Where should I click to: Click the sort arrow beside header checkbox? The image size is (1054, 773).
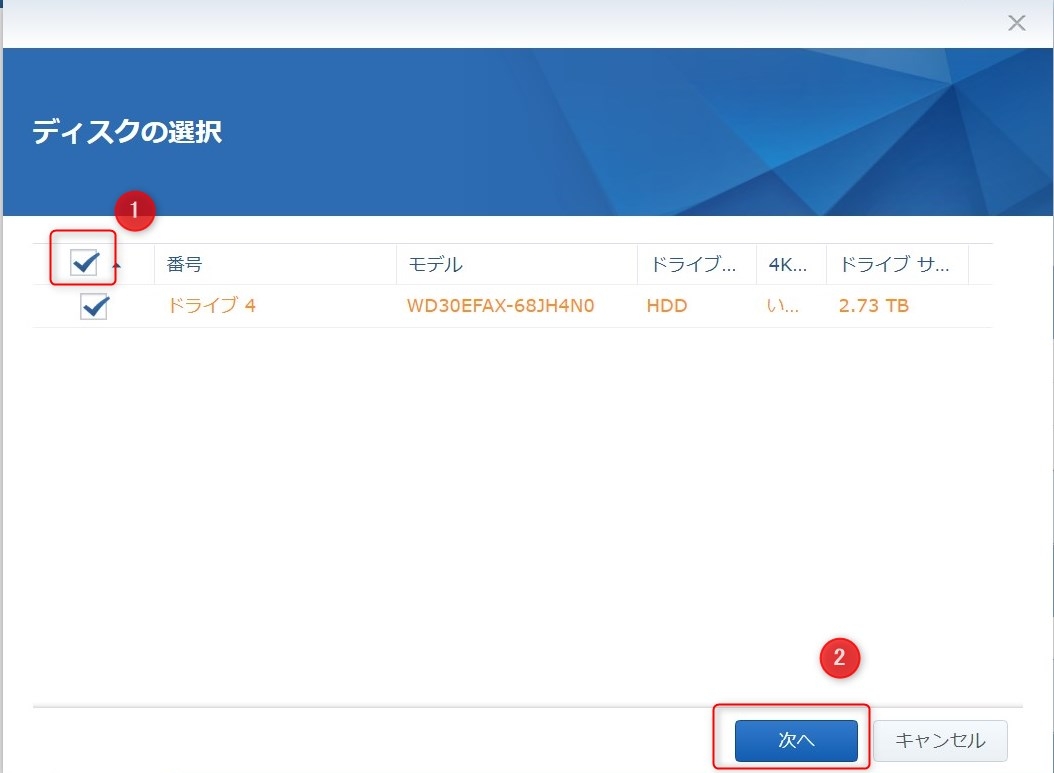pos(116,266)
